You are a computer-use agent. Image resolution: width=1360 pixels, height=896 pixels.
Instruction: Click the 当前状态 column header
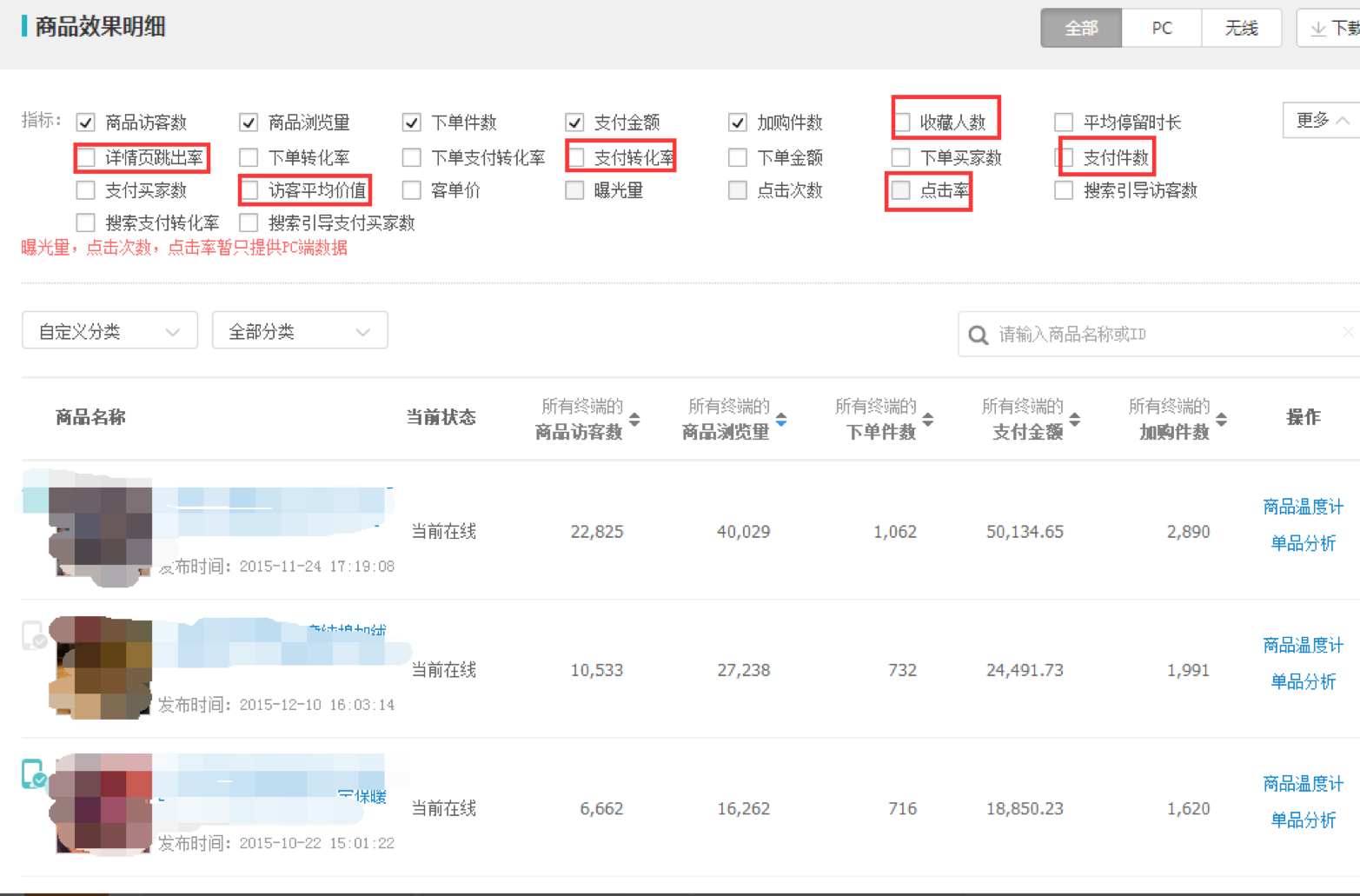coord(441,418)
